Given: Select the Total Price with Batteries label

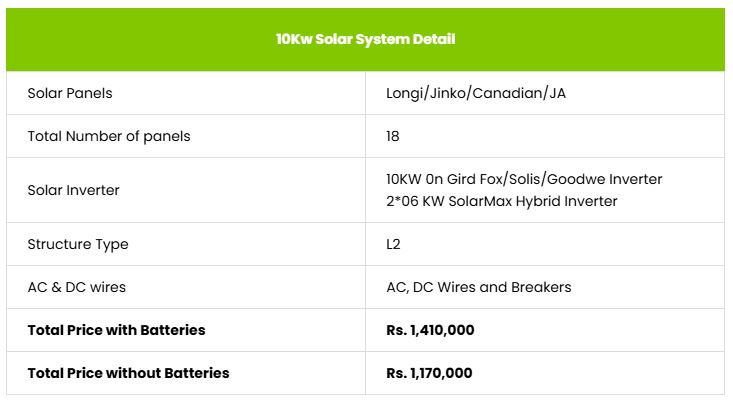Looking at the screenshot, I should coord(117,330).
